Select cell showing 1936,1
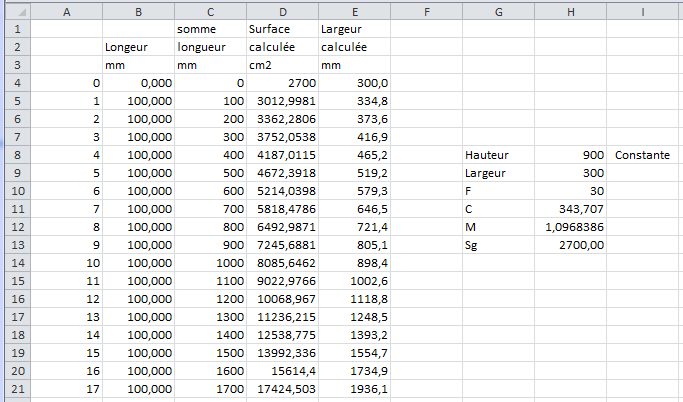 point(355,388)
